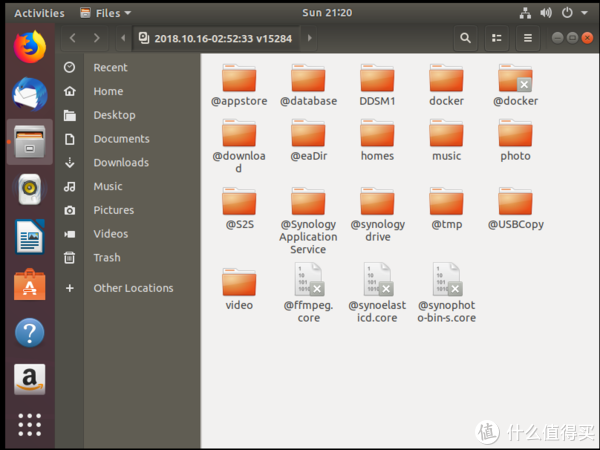Open Ubuntu Software from the dock
This screenshot has width=600, height=450.
point(30,285)
